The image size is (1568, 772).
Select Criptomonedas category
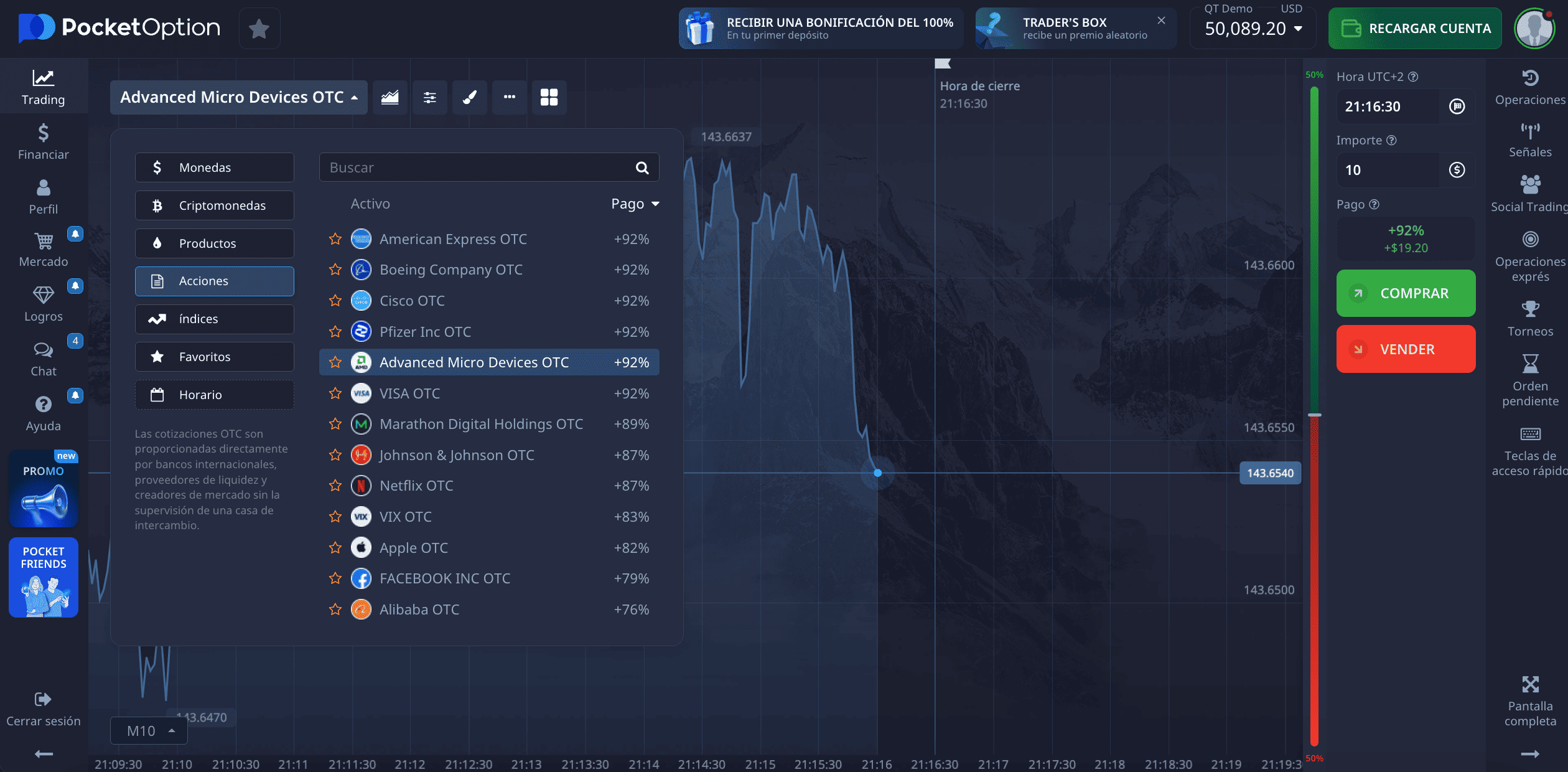(215, 205)
